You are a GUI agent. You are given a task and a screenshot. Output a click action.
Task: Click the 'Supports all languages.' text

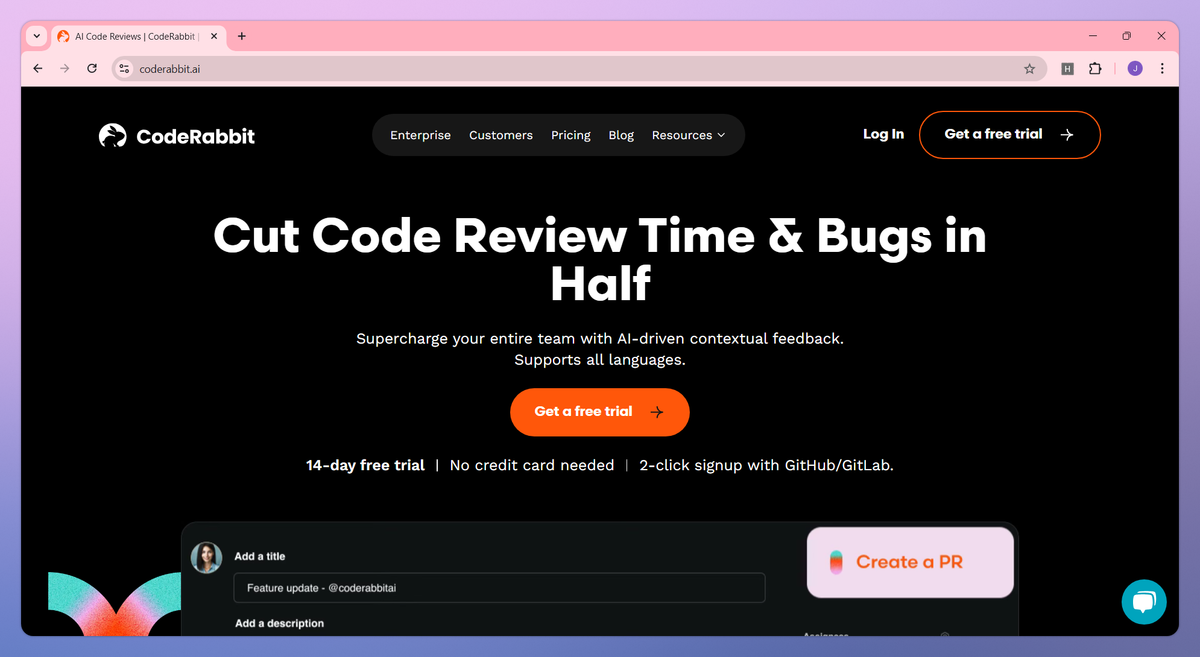coord(600,360)
